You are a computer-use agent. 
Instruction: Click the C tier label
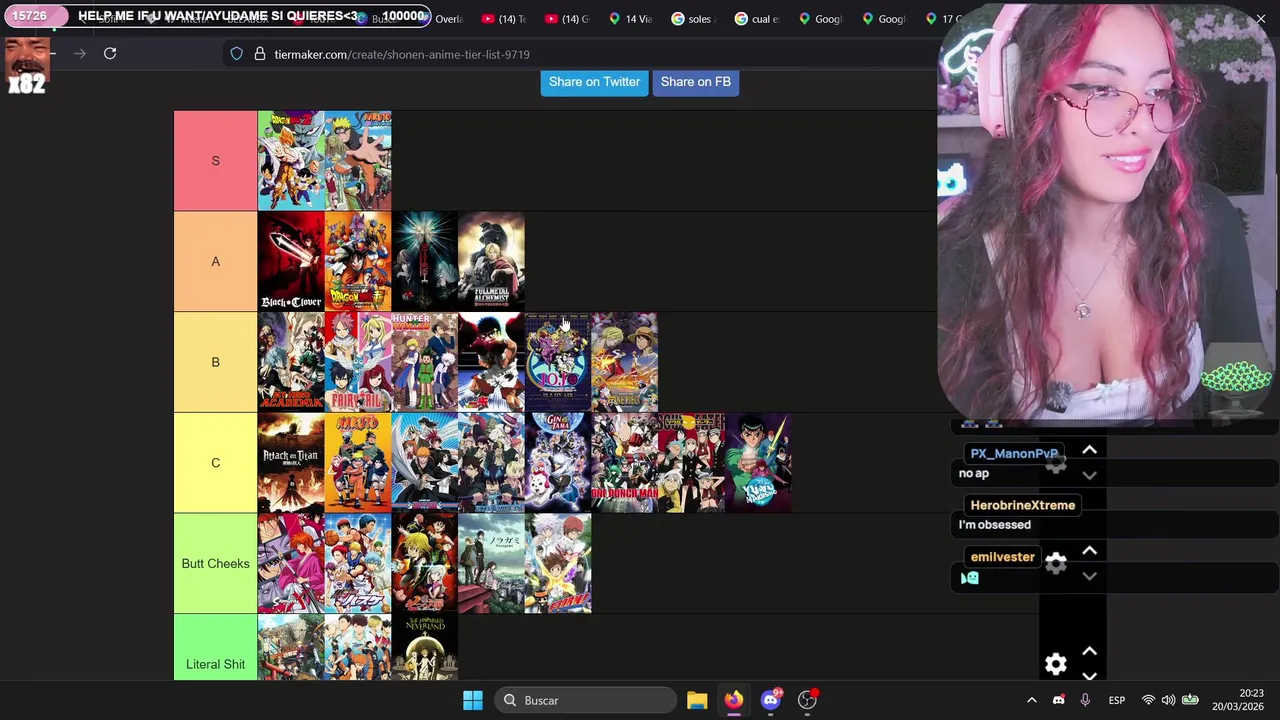215,463
